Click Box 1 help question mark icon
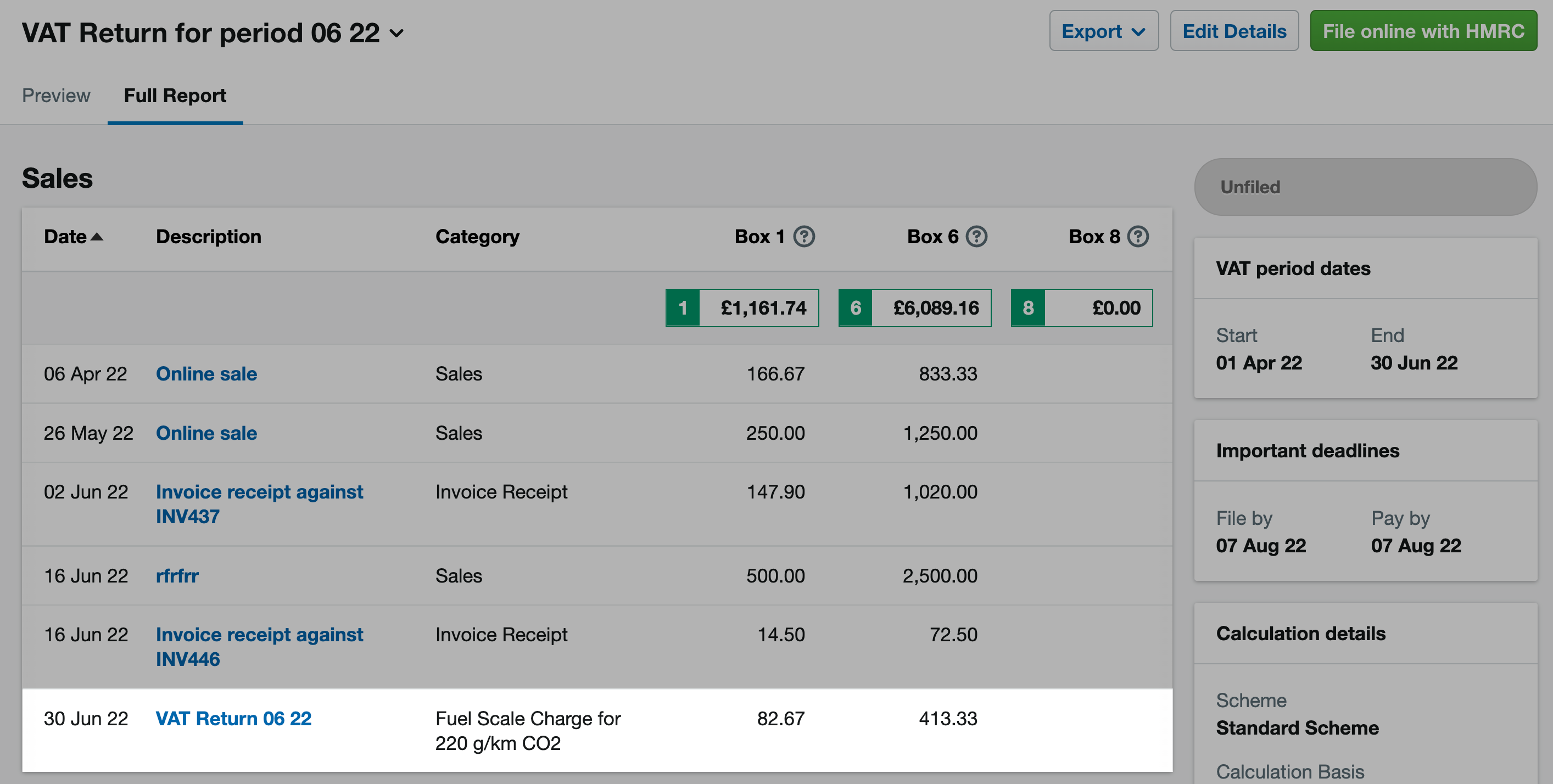Image resolution: width=1553 pixels, height=784 pixels. coord(803,236)
